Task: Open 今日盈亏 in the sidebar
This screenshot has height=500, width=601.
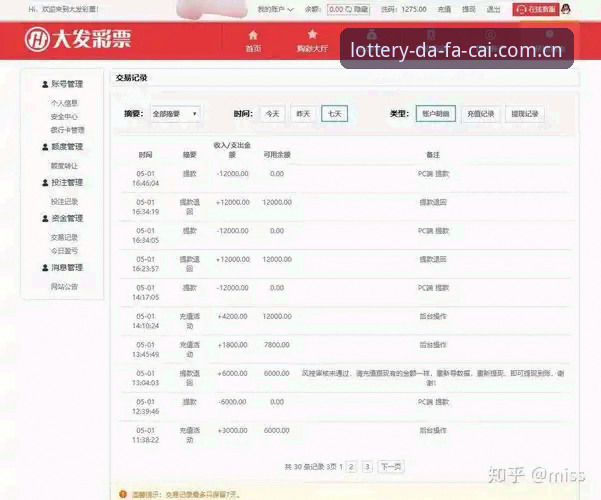Action: (64, 251)
